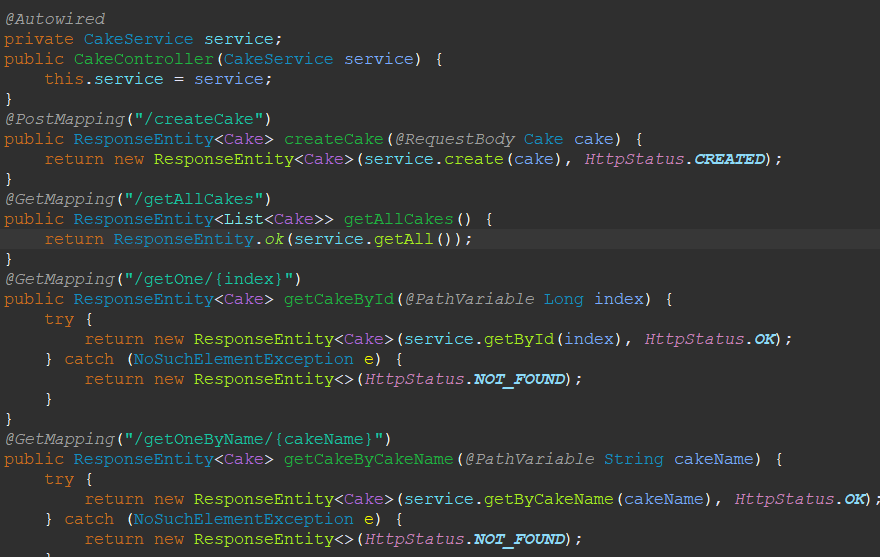
Task: Click the @GetMapping annotation above getAllCakes
Action: click(59, 199)
